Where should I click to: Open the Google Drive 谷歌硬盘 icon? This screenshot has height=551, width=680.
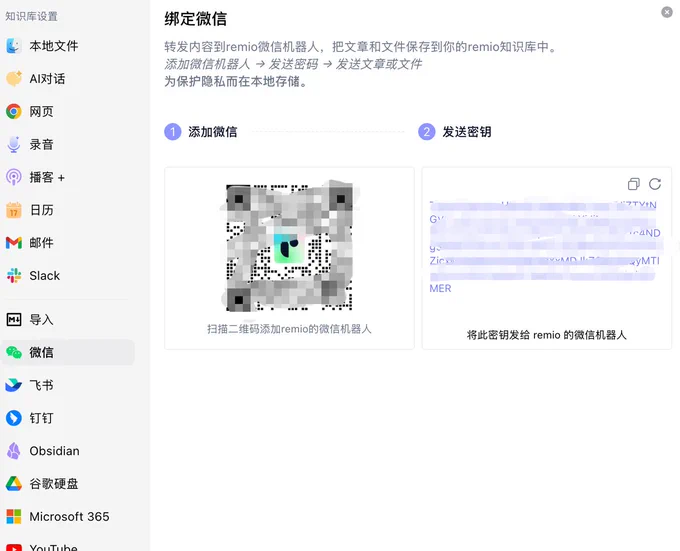pyautogui.click(x=14, y=483)
